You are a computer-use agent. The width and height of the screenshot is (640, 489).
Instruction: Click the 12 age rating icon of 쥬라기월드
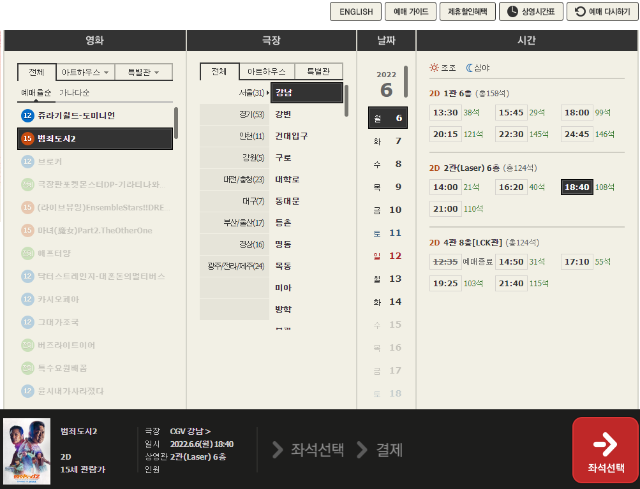(x=27, y=116)
